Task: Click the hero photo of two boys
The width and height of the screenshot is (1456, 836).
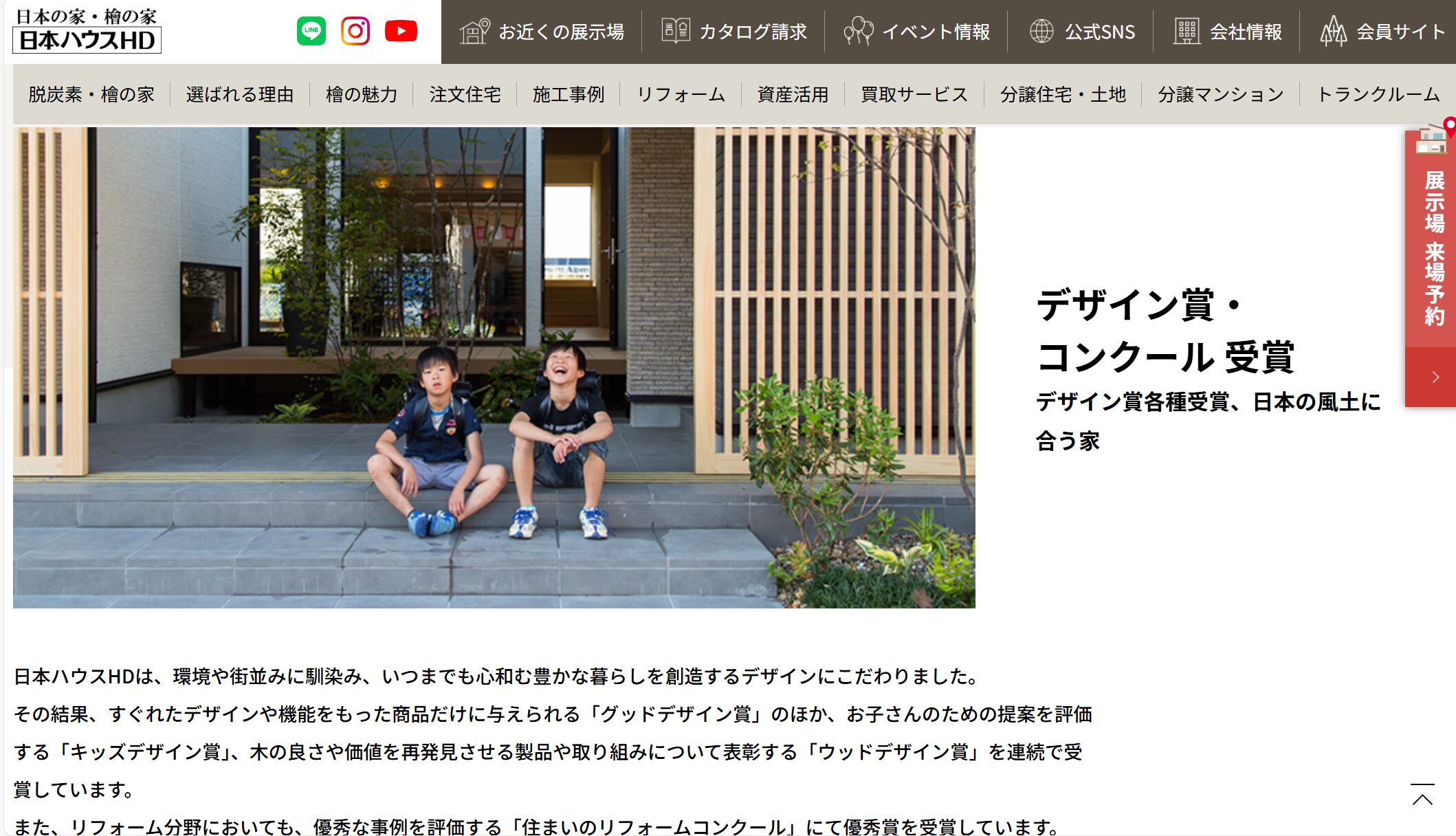Action: (x=494, y=367)
